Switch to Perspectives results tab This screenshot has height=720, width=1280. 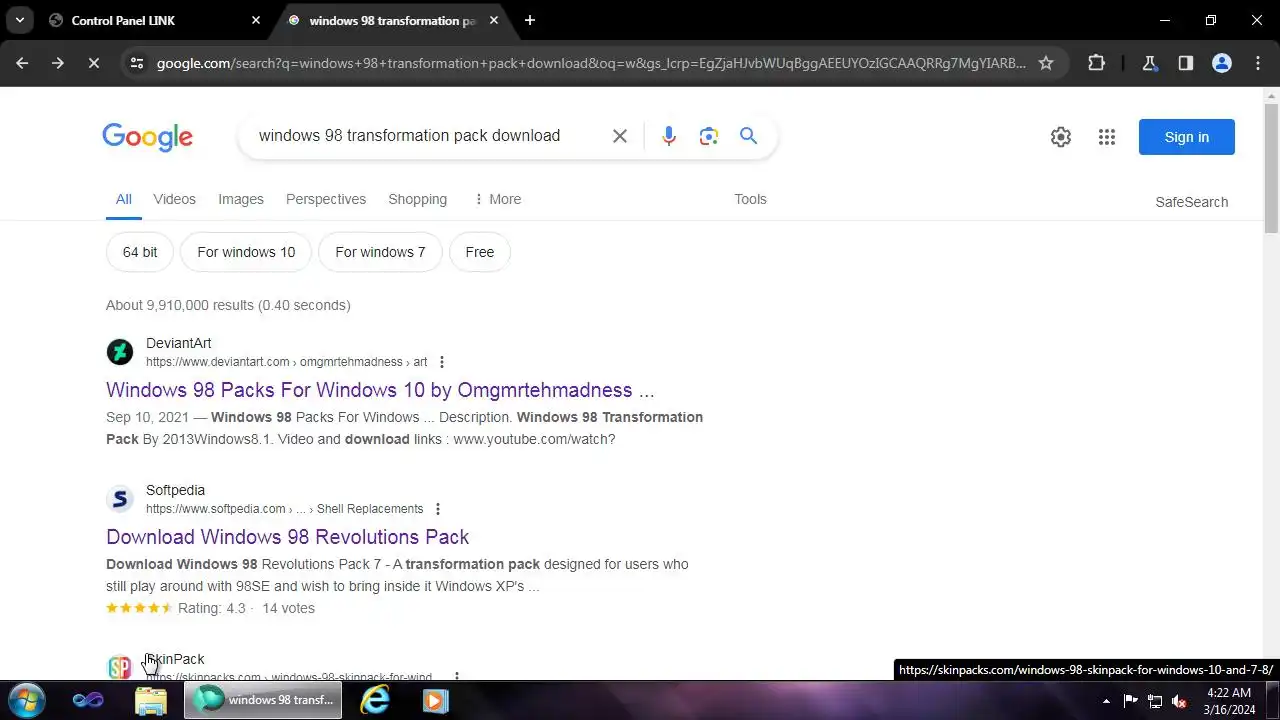(326, 199)
